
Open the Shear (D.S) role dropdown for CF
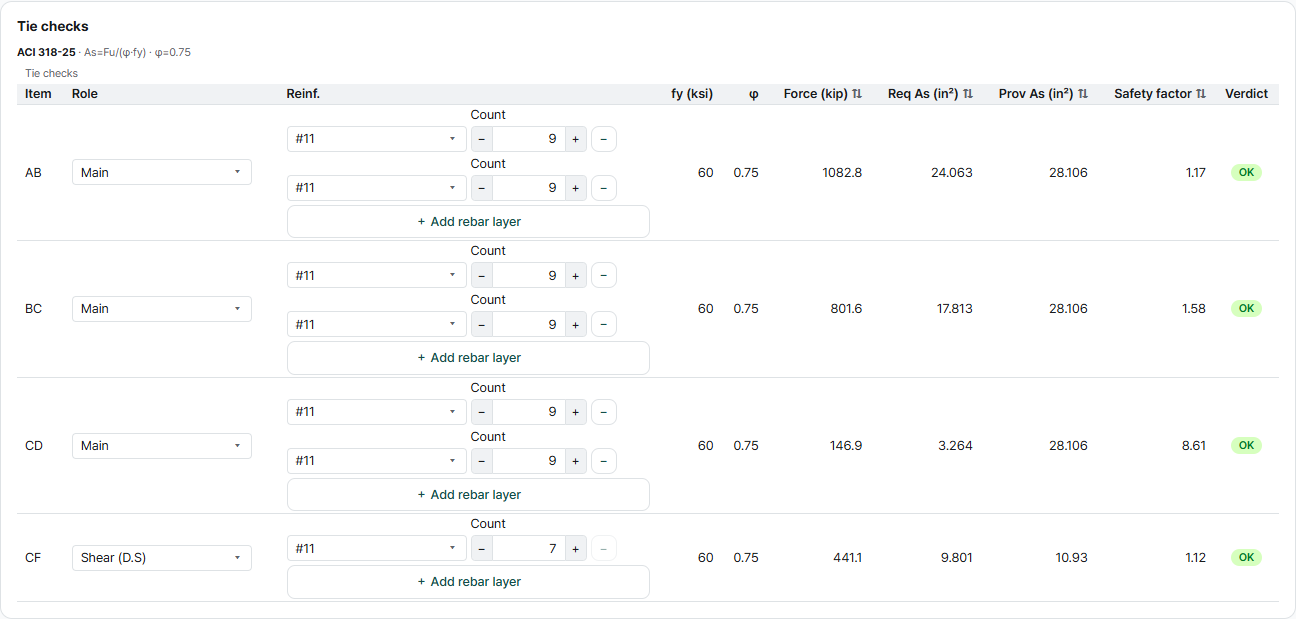[x=162, y=558]
